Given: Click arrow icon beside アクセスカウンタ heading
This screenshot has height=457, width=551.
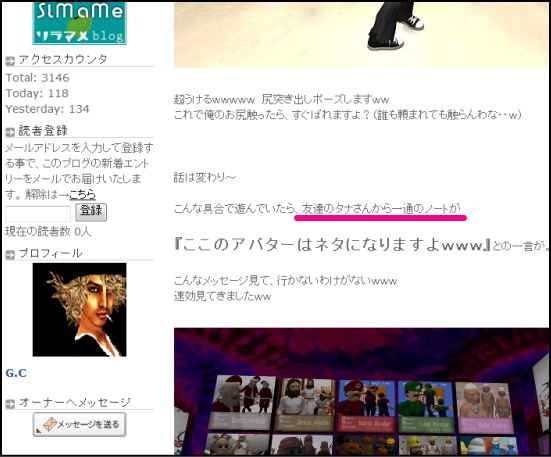Looking at the screenshot, I should coord(10,61).
